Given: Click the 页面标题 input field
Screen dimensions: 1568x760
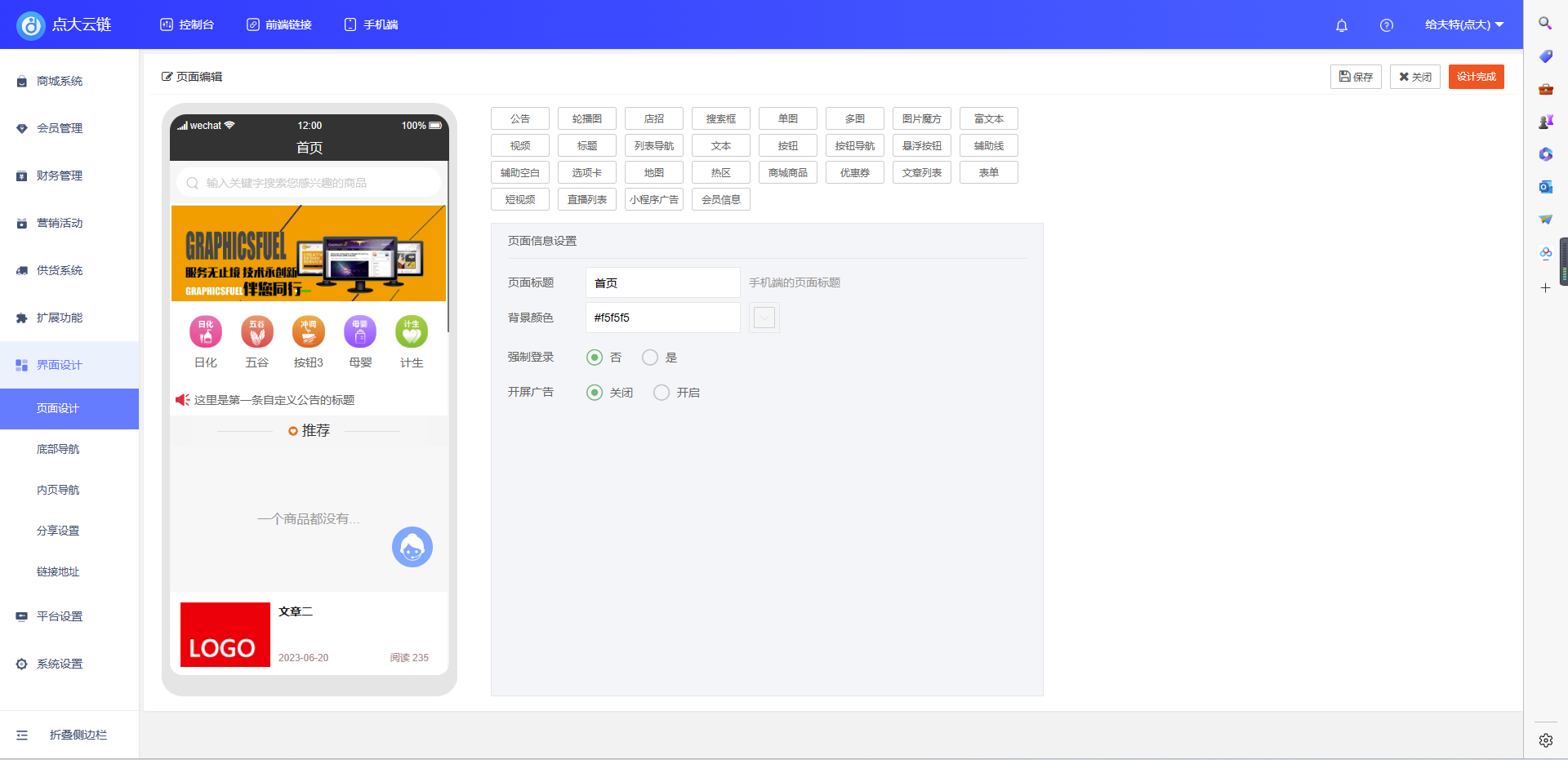Looking at the screenshot, I should [x=661, y=282].
